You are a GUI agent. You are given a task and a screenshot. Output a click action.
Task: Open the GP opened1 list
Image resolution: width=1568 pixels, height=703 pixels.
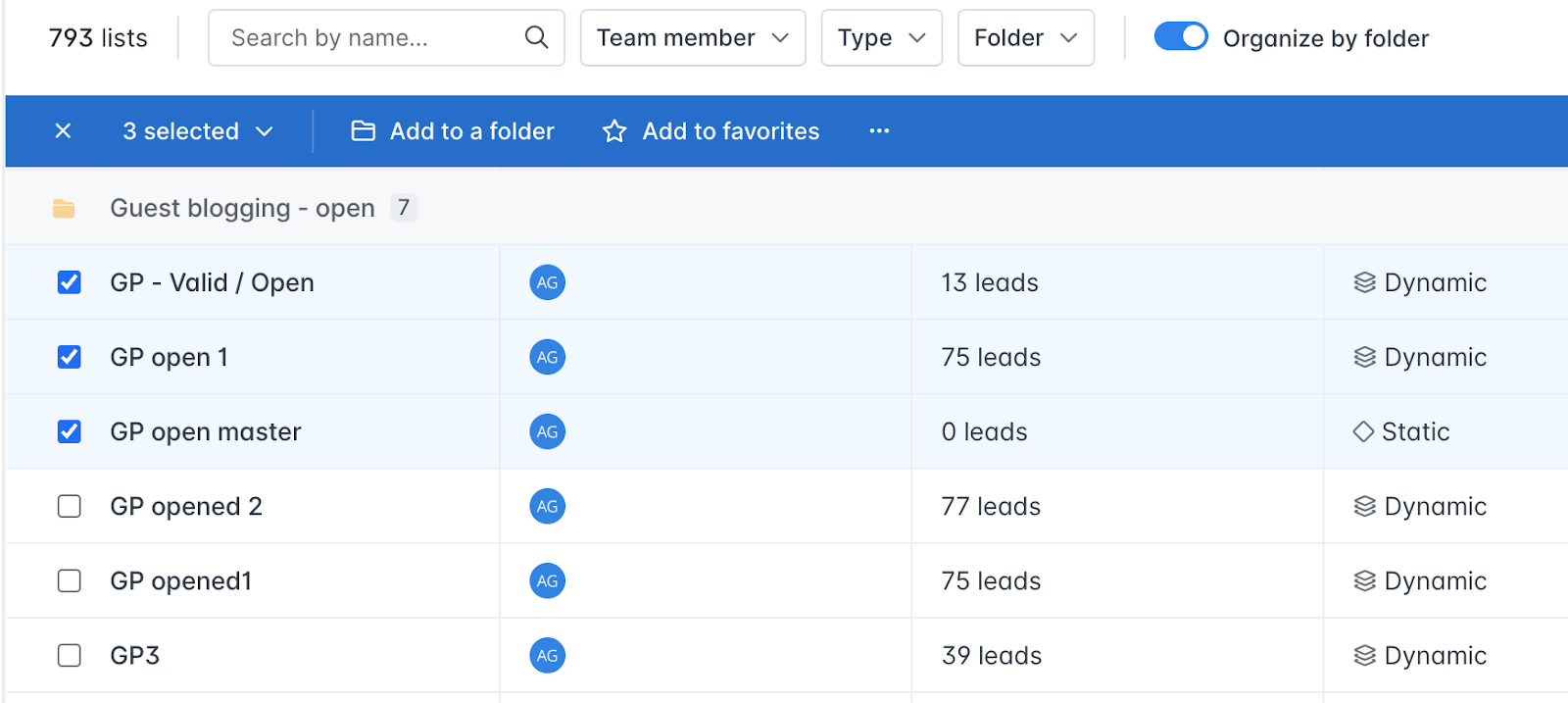pyautogui.click(x=181, y=580)
